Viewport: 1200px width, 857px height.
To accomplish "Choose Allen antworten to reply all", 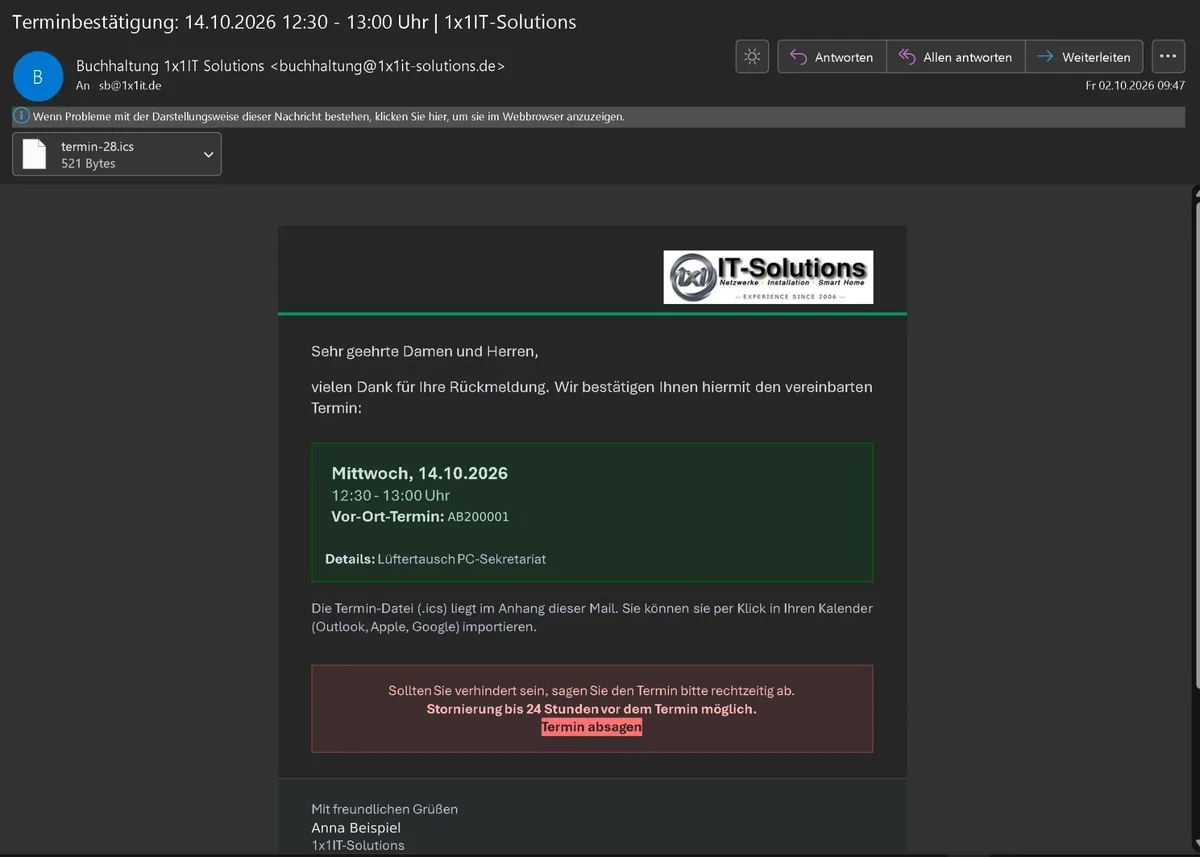I will (955, 57).
